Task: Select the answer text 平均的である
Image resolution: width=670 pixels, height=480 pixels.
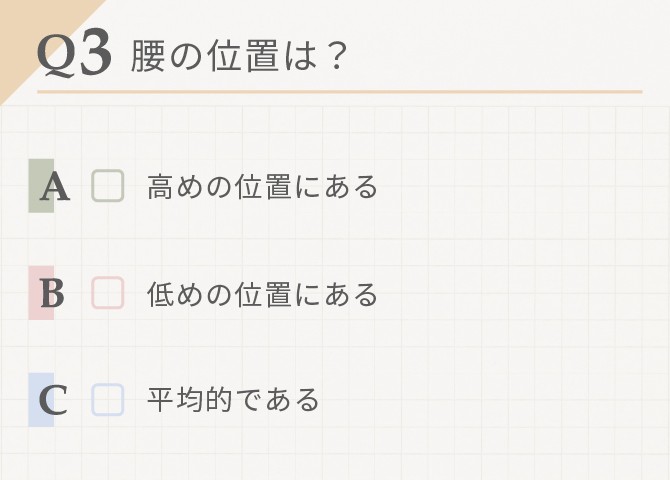Action: (233, 400)
